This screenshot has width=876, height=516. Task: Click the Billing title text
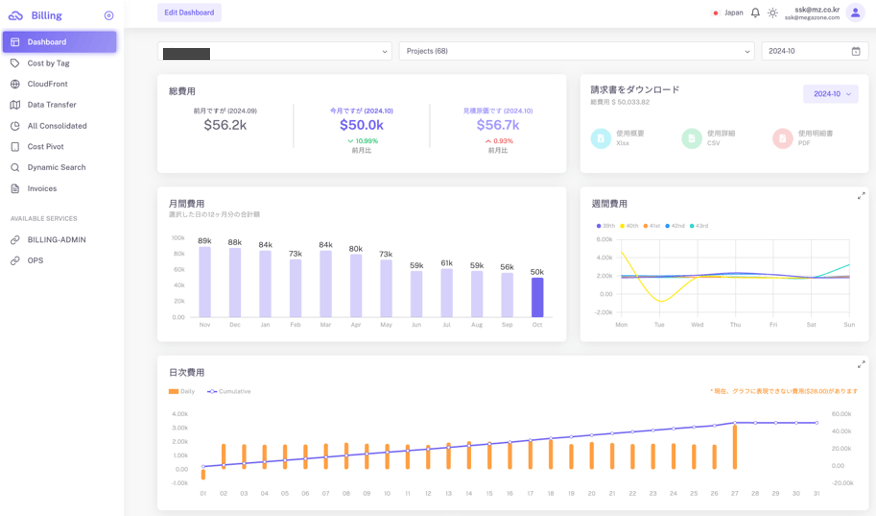point(46,16)
